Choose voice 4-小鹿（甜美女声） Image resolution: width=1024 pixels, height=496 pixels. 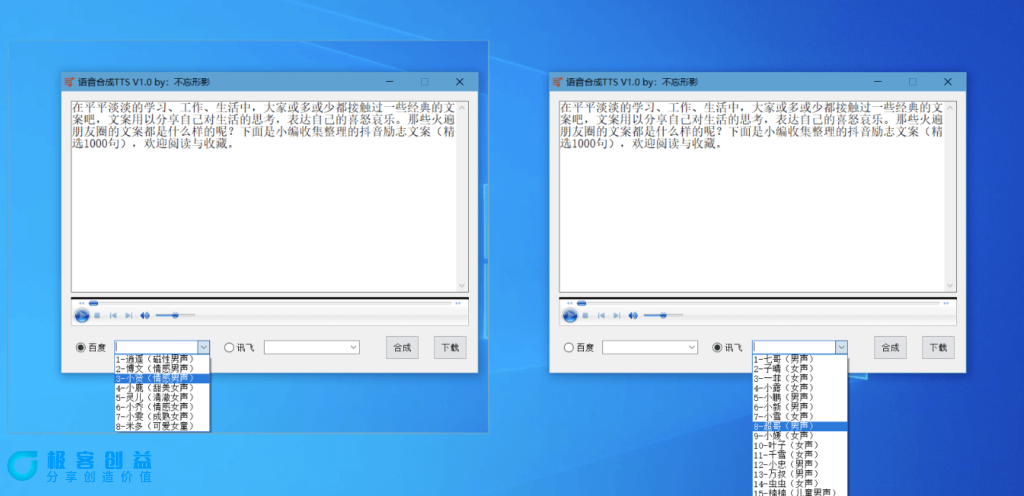[x=162, y=388]
